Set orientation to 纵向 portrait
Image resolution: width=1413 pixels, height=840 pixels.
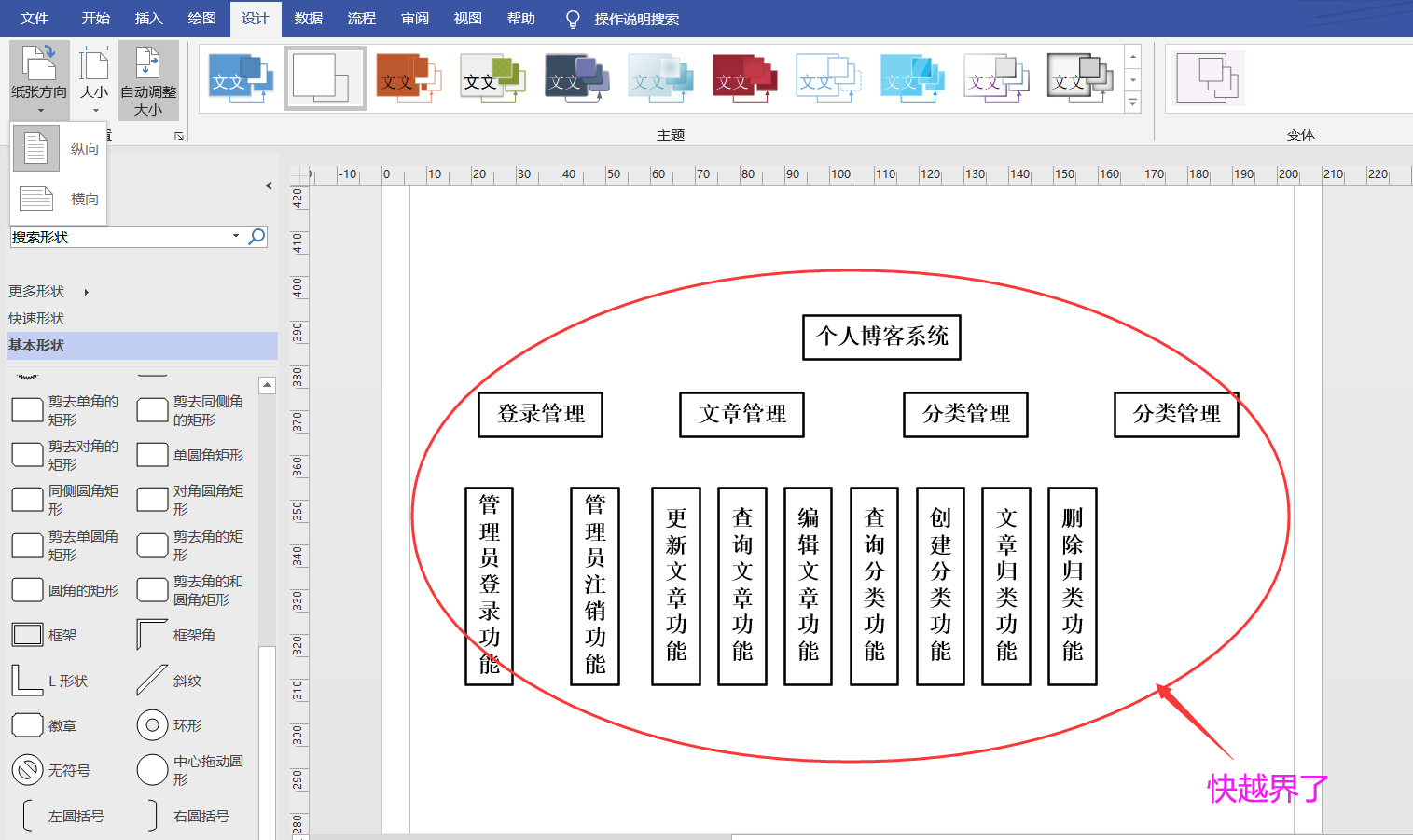coord(59,147)
